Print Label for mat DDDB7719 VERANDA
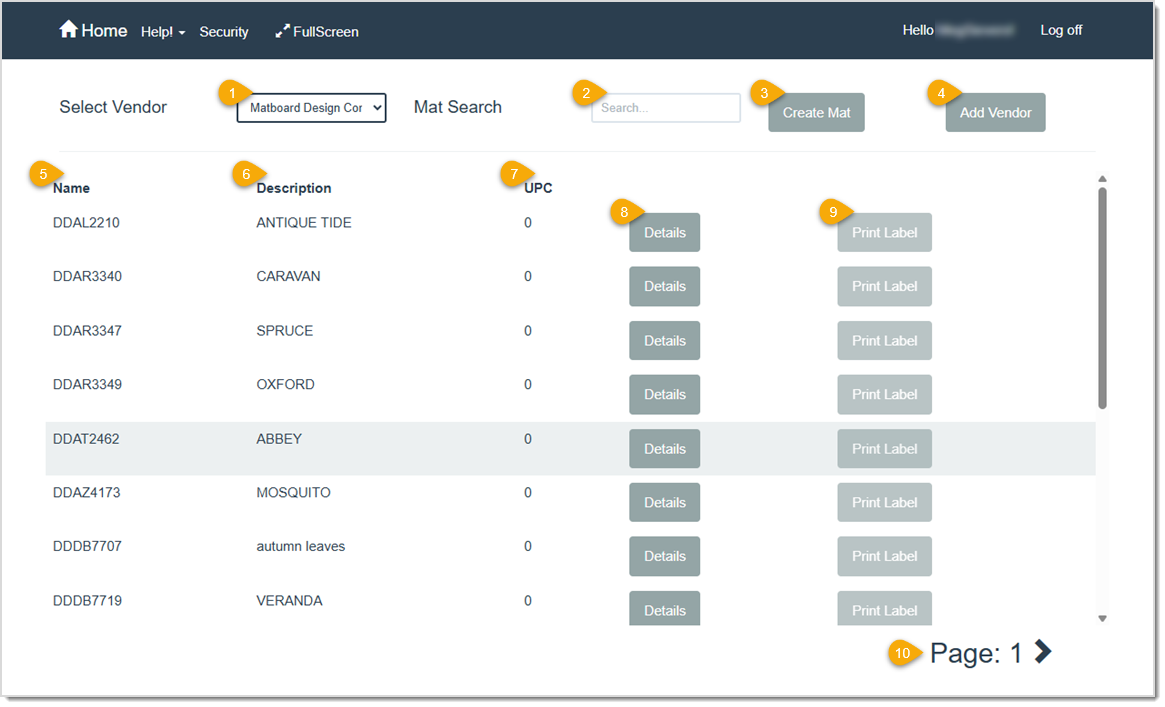1165x707 pixels. tap(884, 610)
